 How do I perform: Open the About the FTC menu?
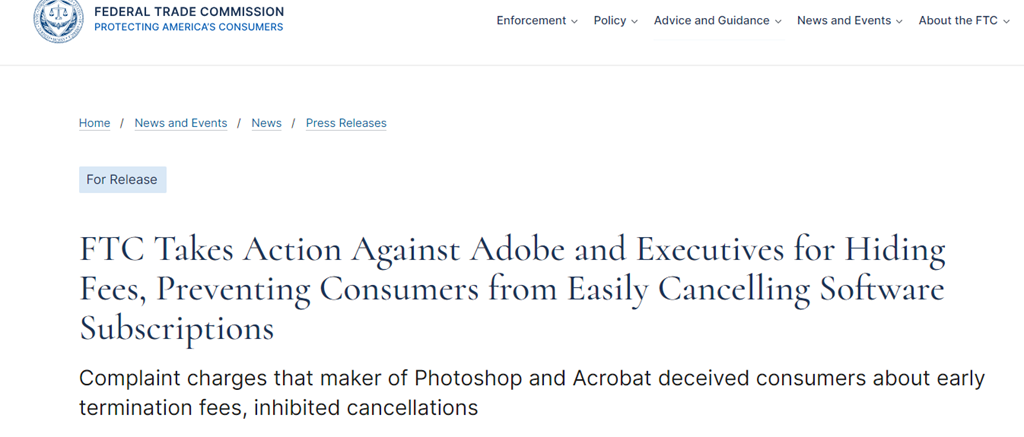click(x=957, y=20)
